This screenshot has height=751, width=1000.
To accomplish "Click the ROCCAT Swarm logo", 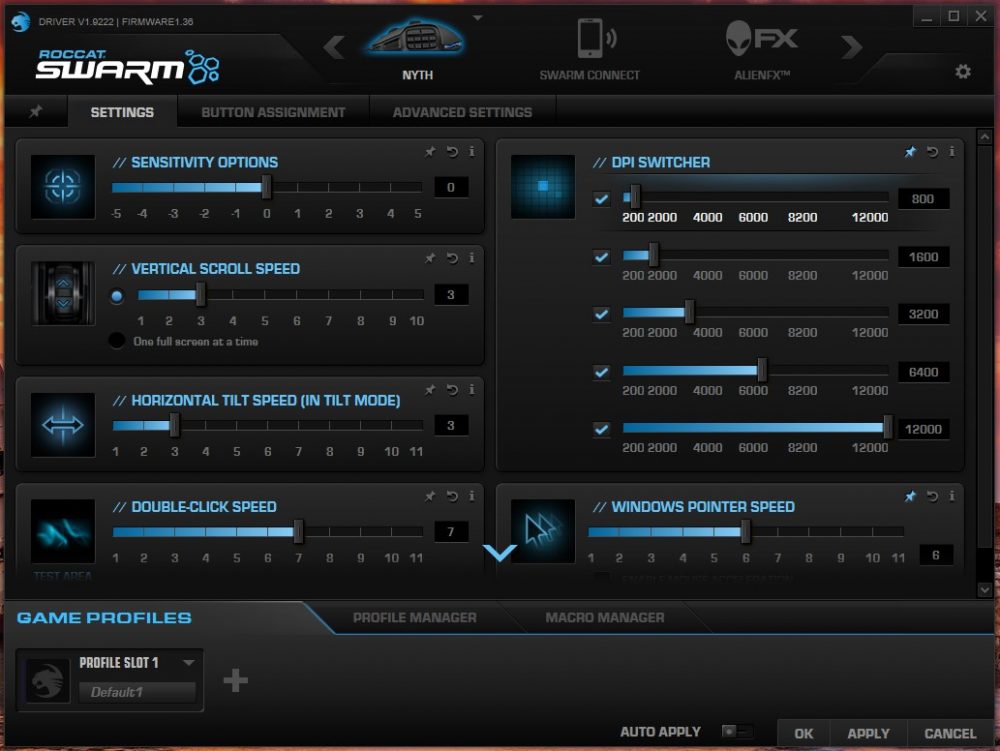I will [x=128, y=66].
